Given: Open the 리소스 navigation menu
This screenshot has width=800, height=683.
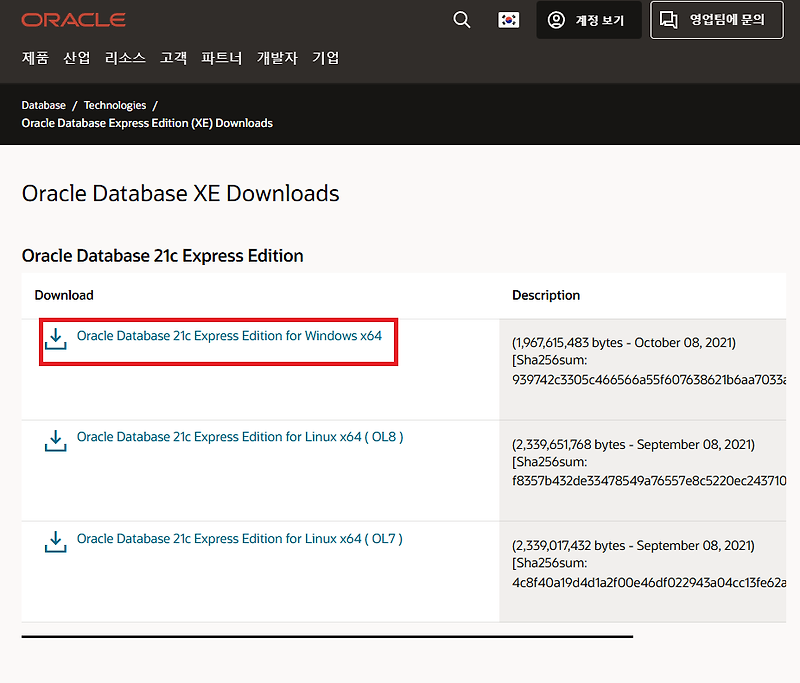Looking at the screenshot, I should (x=124, y=58).
